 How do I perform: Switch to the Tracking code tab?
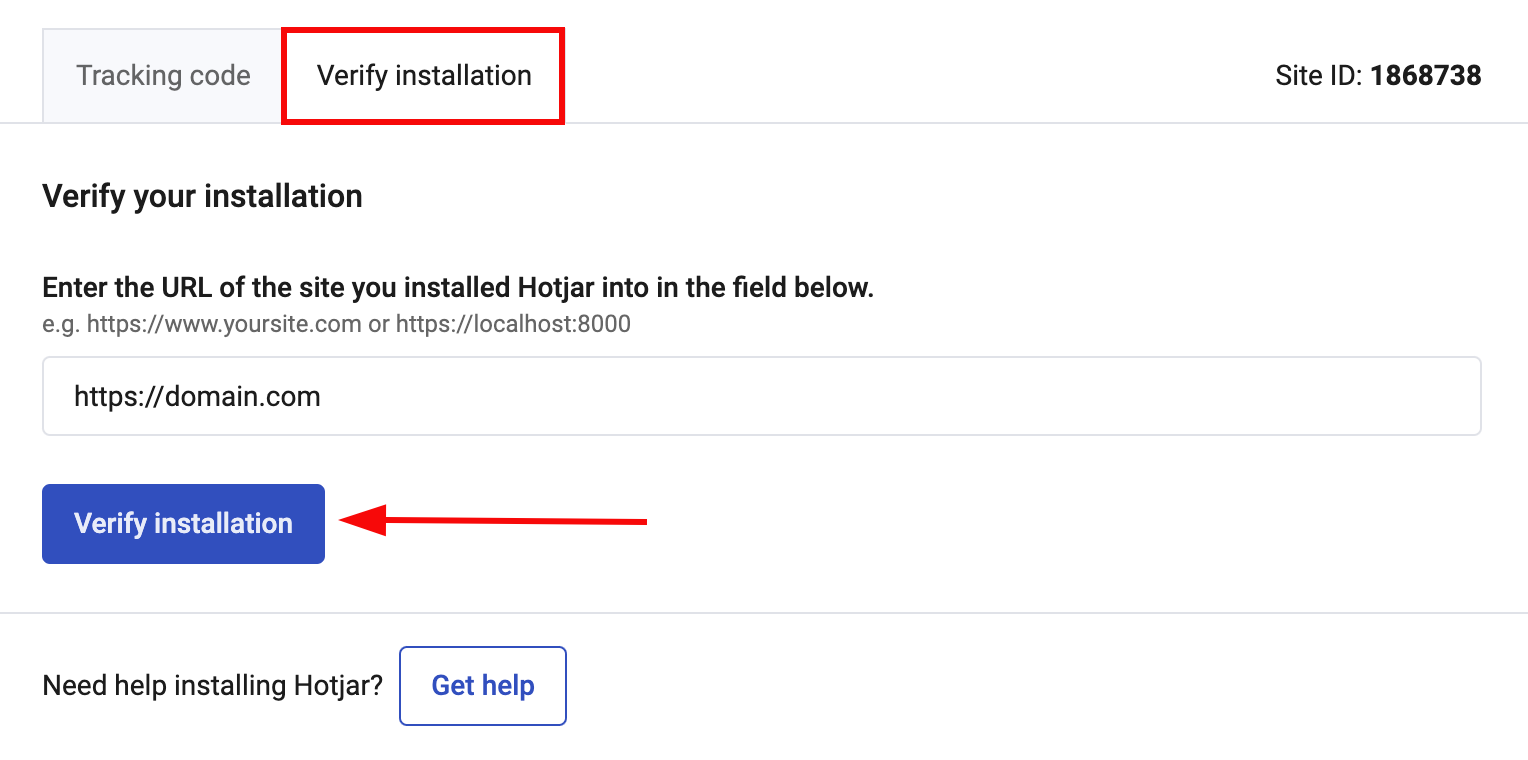[162, 75]
